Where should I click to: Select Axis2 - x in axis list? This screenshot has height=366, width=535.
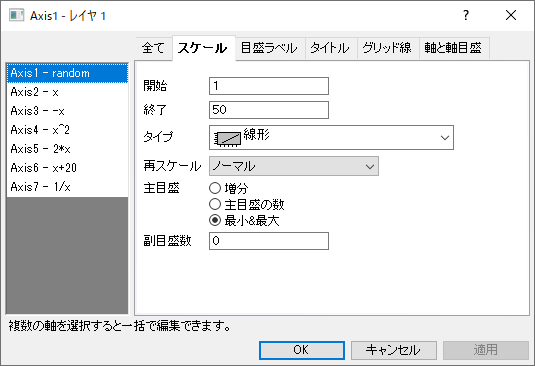click(x=68, y=92)
